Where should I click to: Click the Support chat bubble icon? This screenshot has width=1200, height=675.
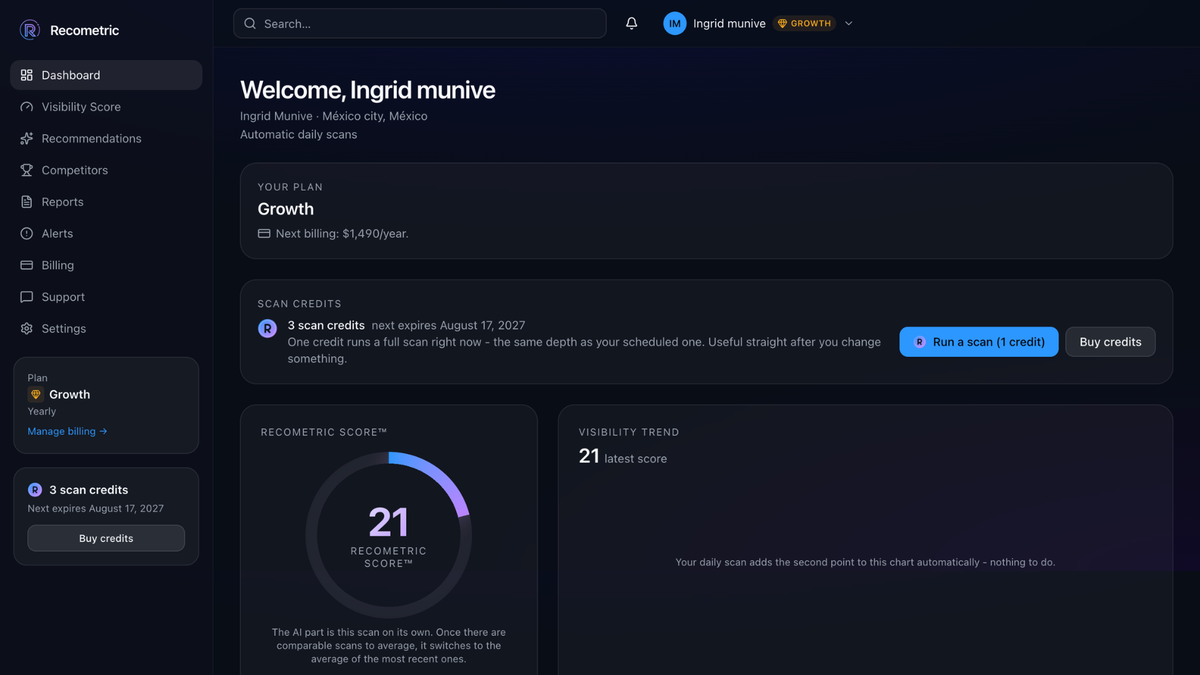tap(27, 297)
